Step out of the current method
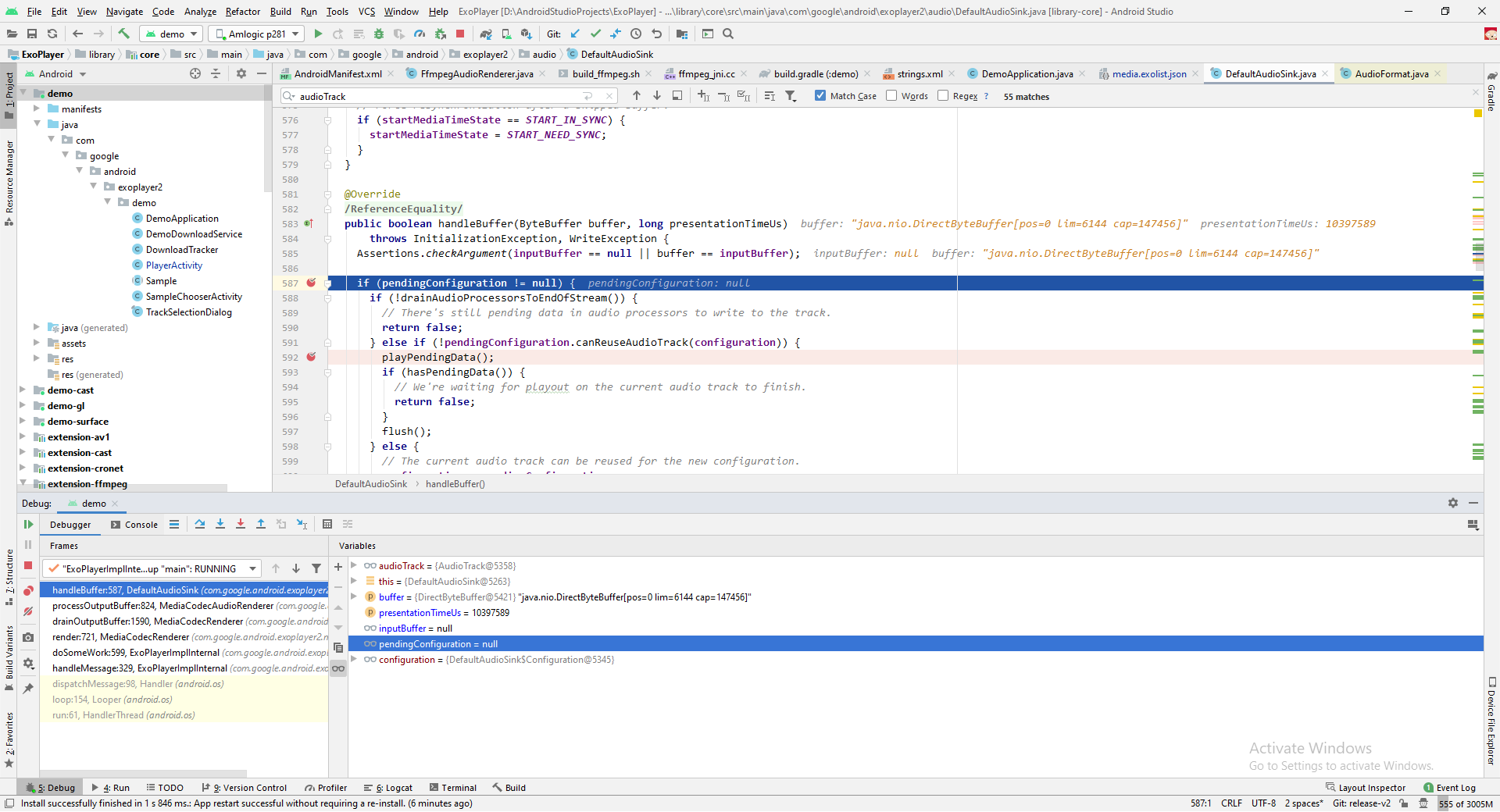Image resolution: width=1500 pixels, height=812 pixels. (x=261, y=523)
